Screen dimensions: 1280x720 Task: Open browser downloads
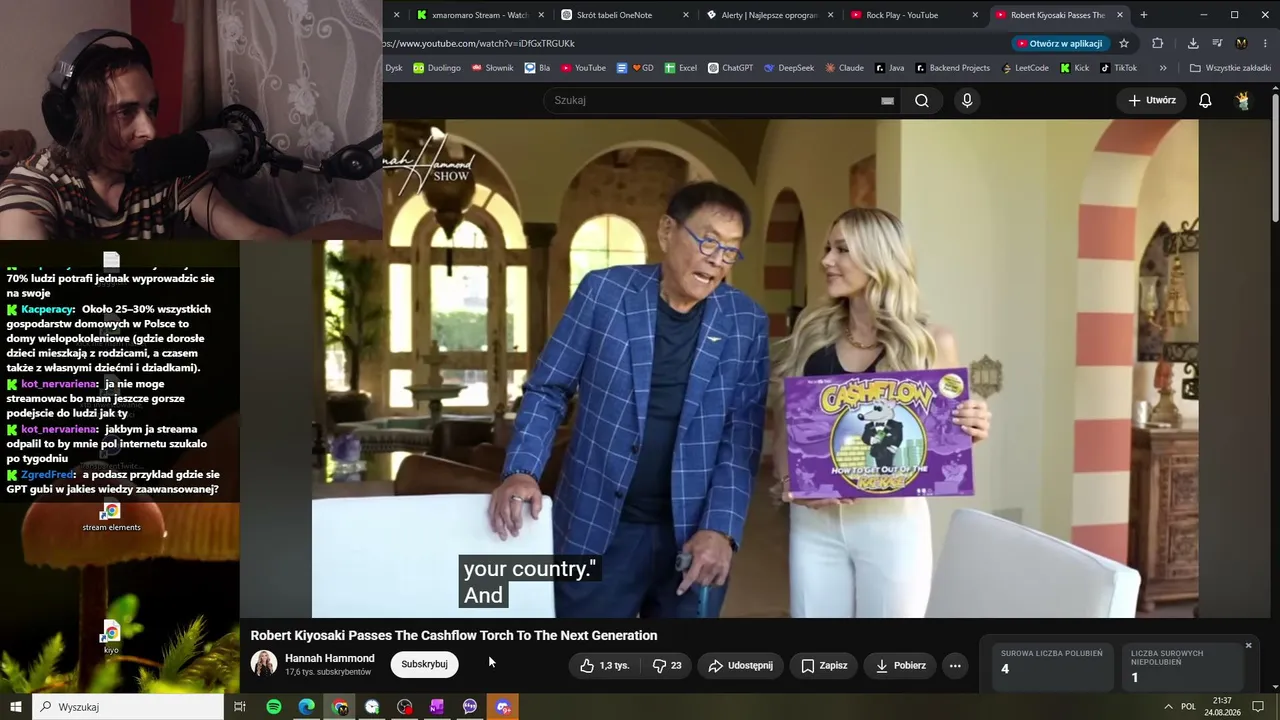(1193, 43)
